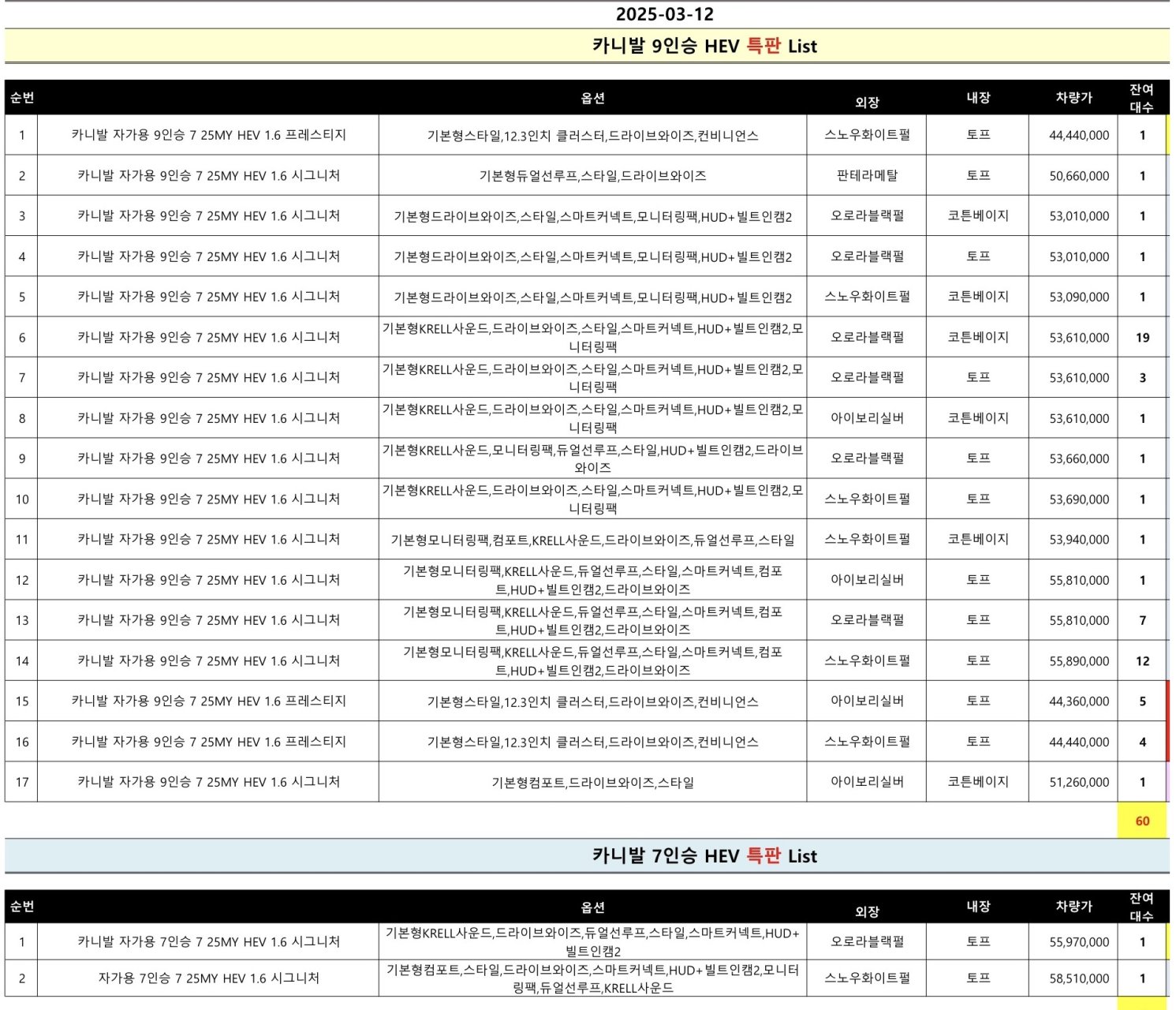The height and width of the screenshot is (1010, 1176).
Task: Click the price 53,660,000
Action: pyautogui.click(x=1079, y=458)
